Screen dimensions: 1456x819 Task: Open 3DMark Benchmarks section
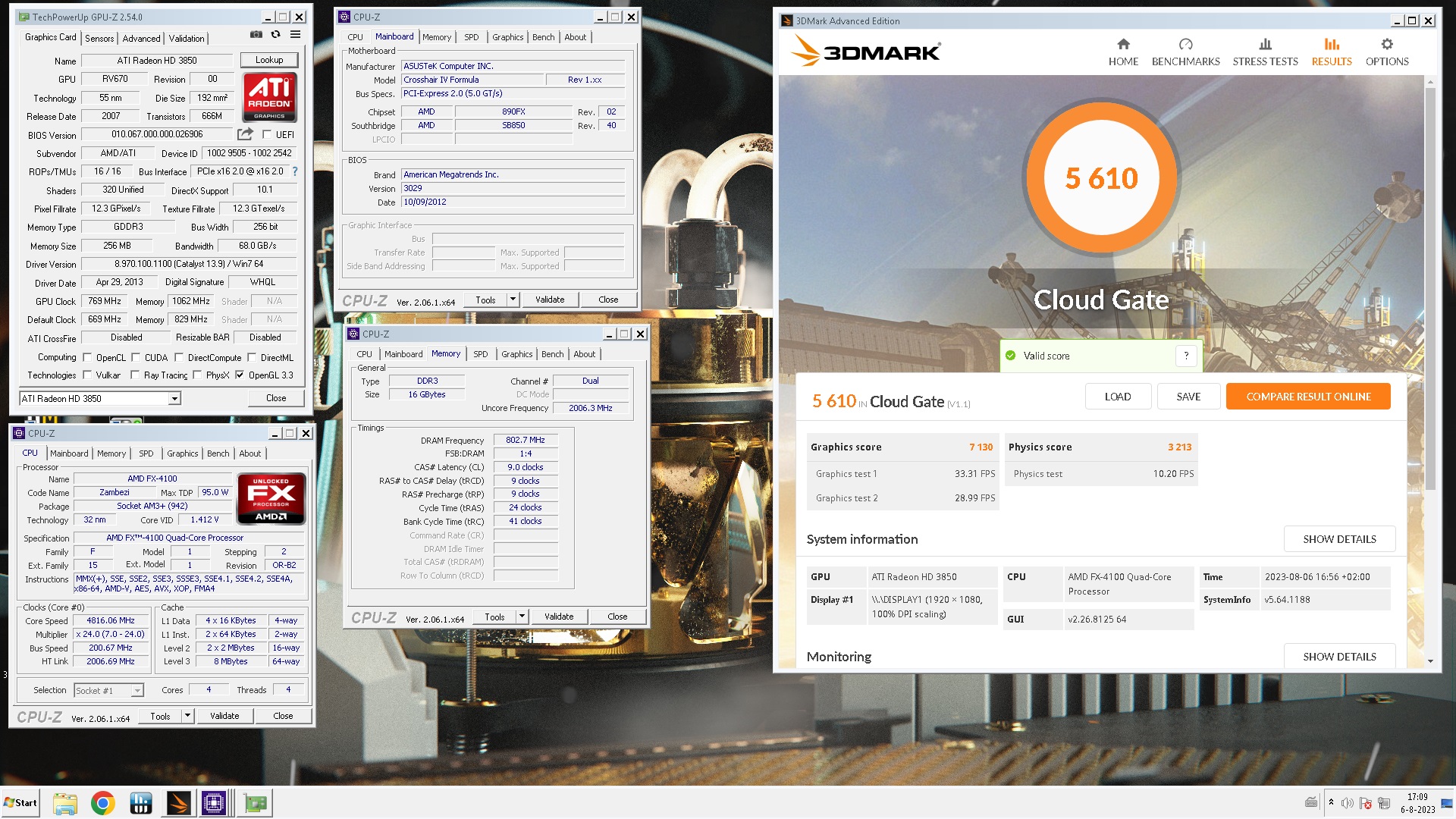tap(1185, 52)
